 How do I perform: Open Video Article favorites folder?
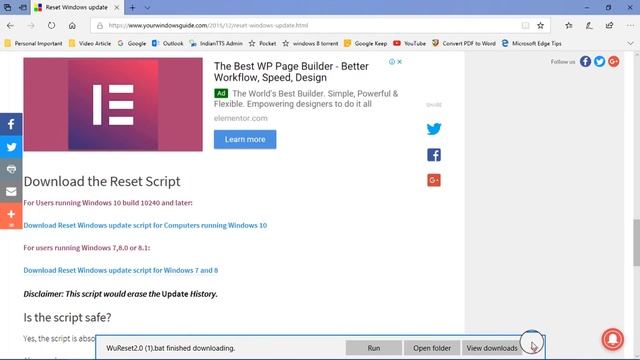90,43
